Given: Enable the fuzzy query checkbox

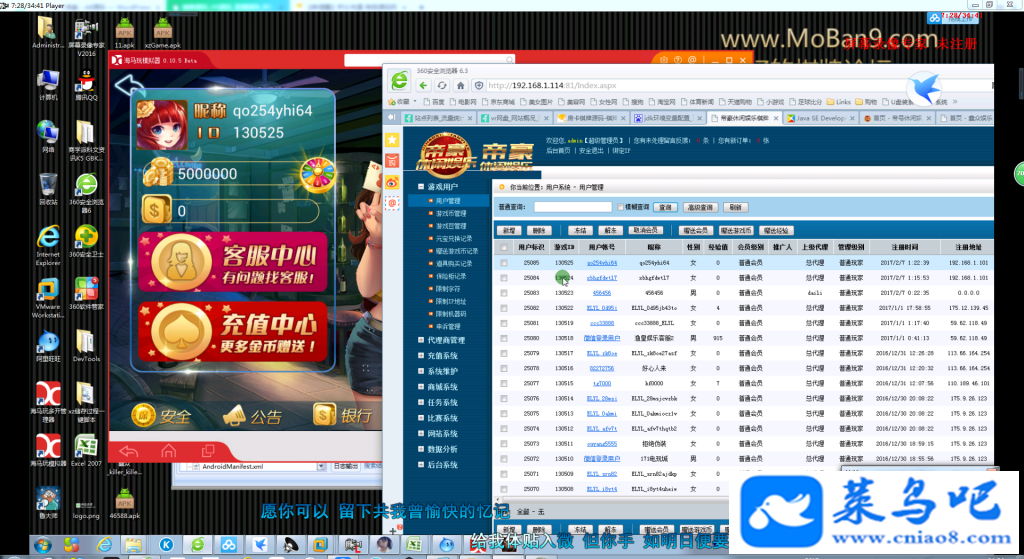Looking at the screenshot, I should pyautogui.click(x=620, y=207).
